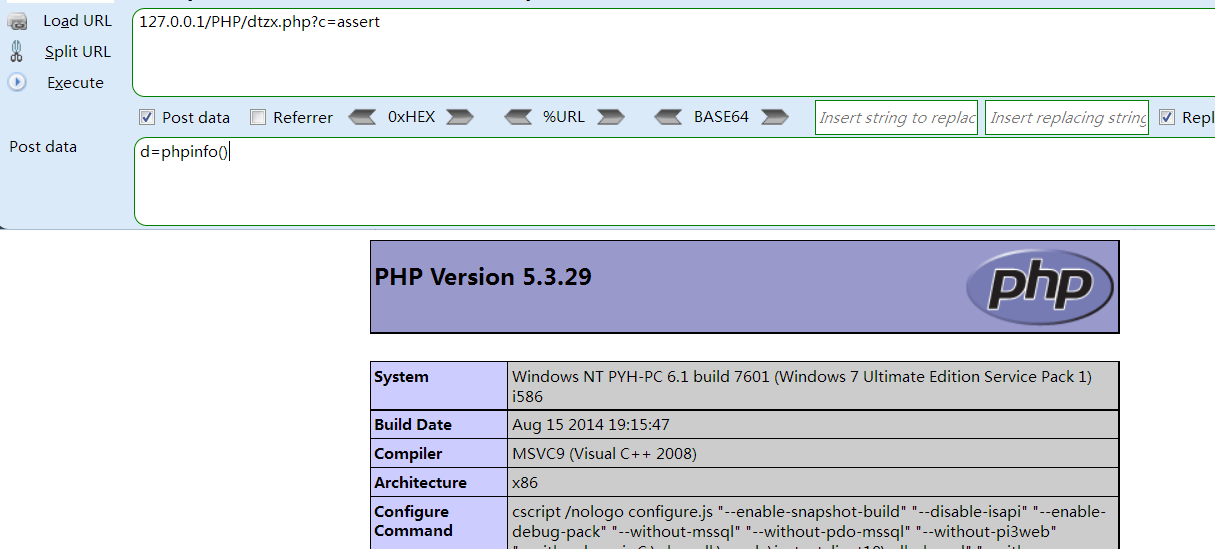Open the 0xHEX encoding menu

point(411,117)
